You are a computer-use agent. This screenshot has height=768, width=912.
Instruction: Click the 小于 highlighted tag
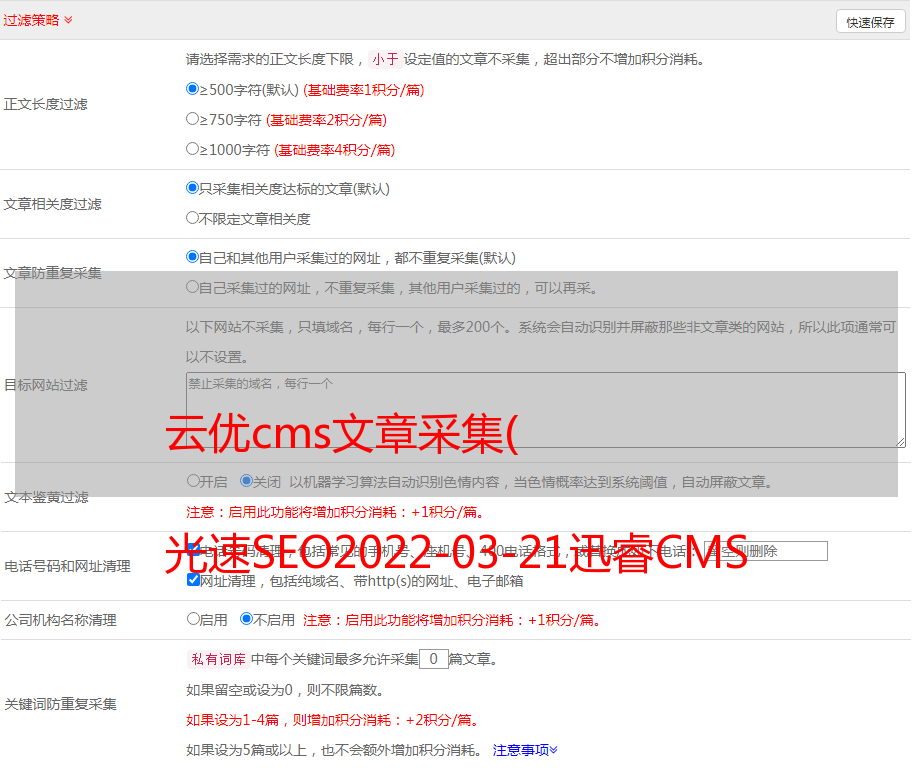tap(386, 59)
